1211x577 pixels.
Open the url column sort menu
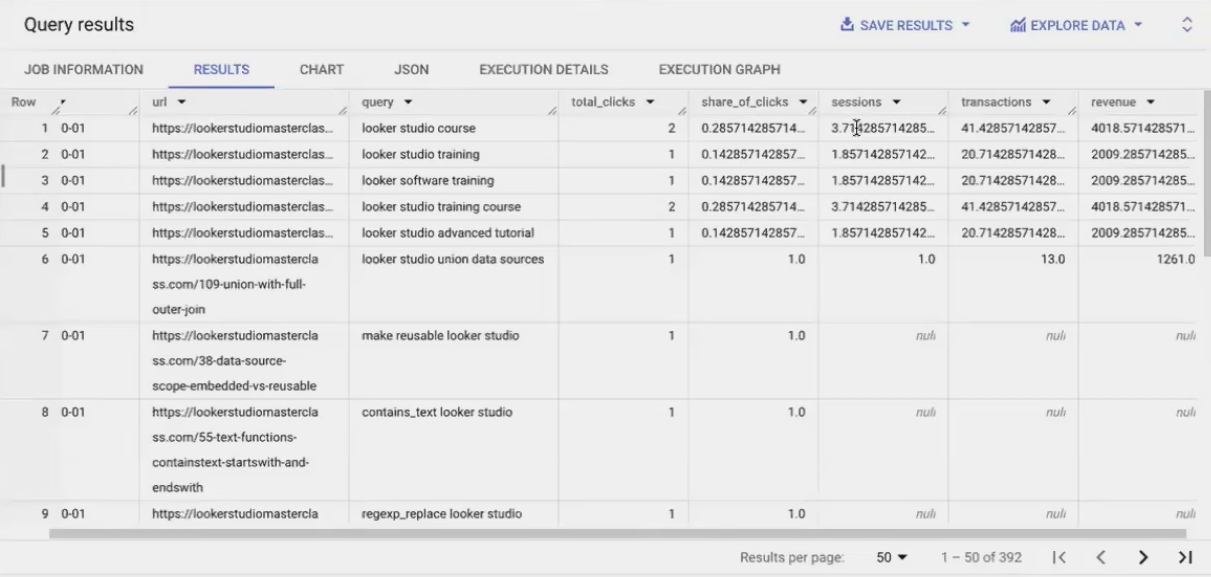[183, 102]
